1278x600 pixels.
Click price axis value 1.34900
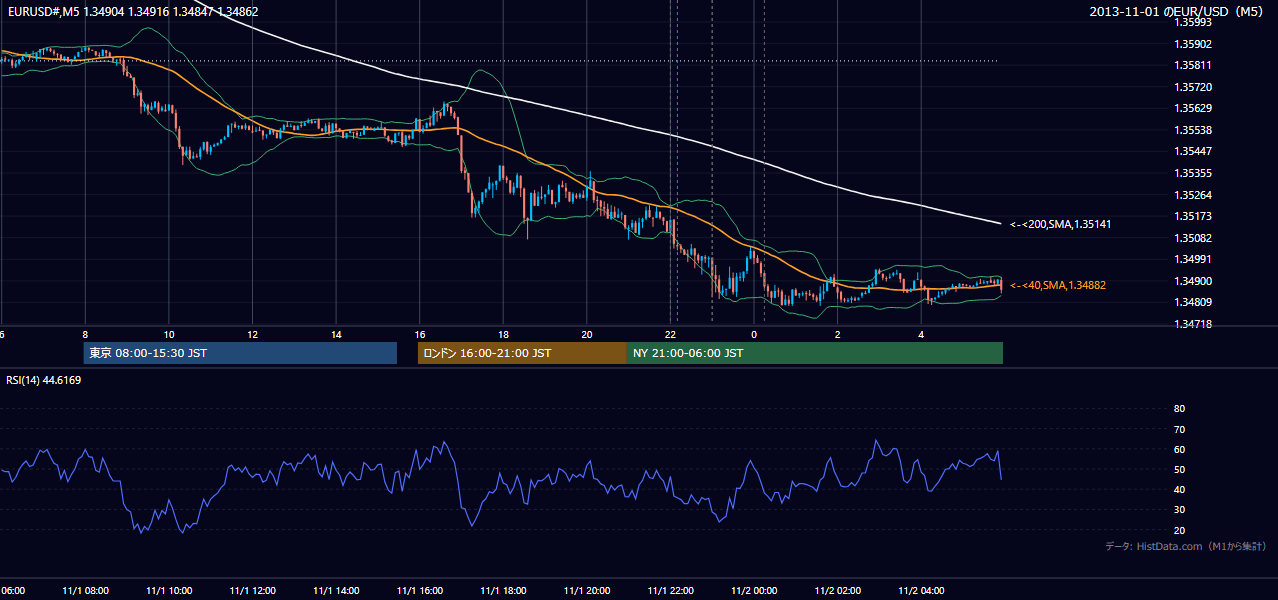1192,281
